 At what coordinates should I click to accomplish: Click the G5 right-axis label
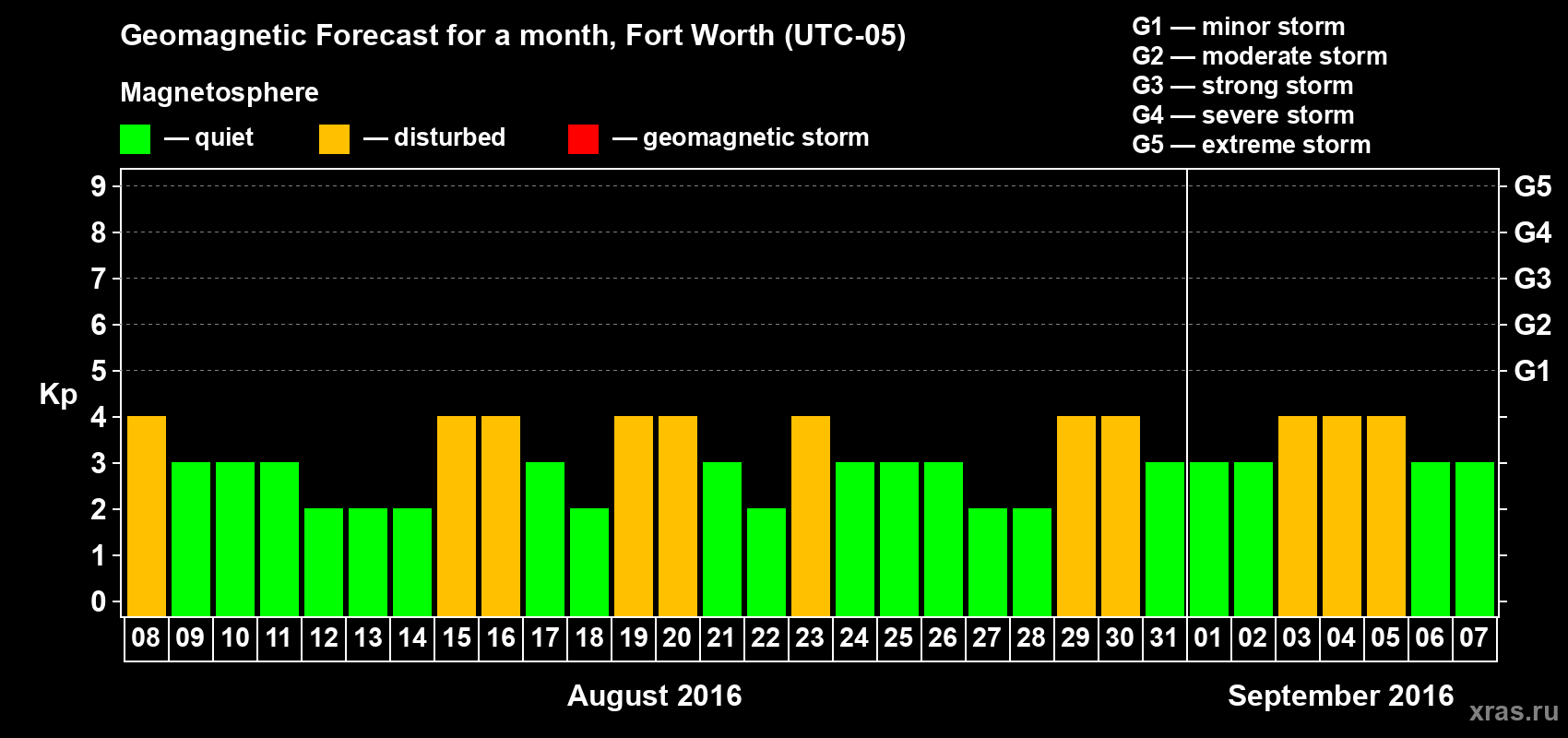pos(1533,186)
